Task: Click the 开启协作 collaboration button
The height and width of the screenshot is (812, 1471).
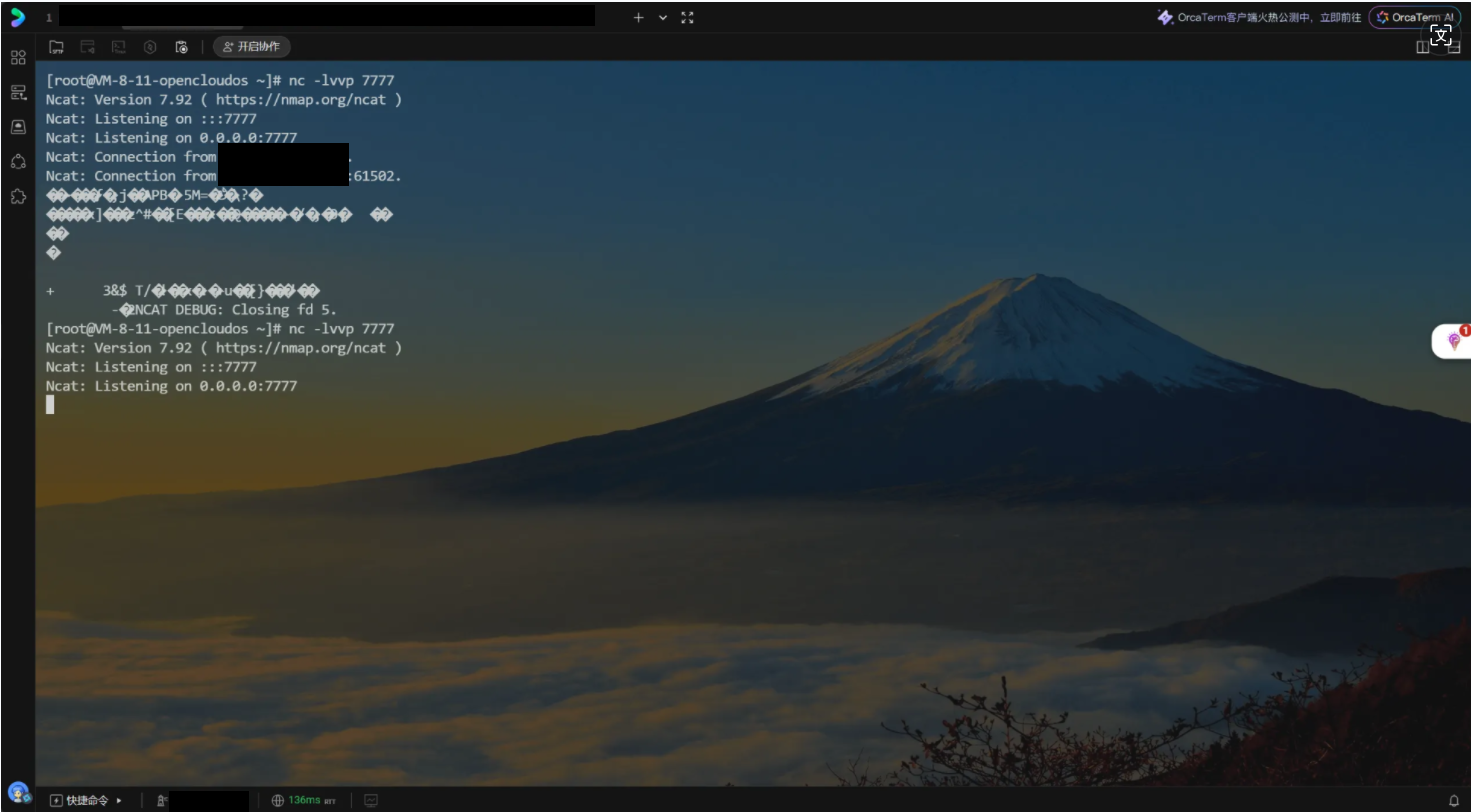Action: point(252,47)
